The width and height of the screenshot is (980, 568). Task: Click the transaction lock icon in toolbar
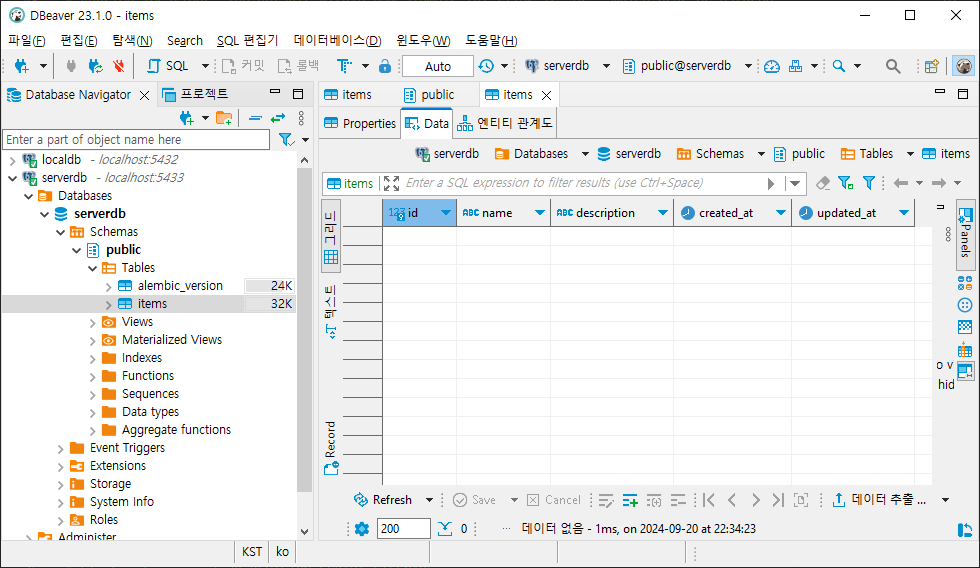(385, 66)
